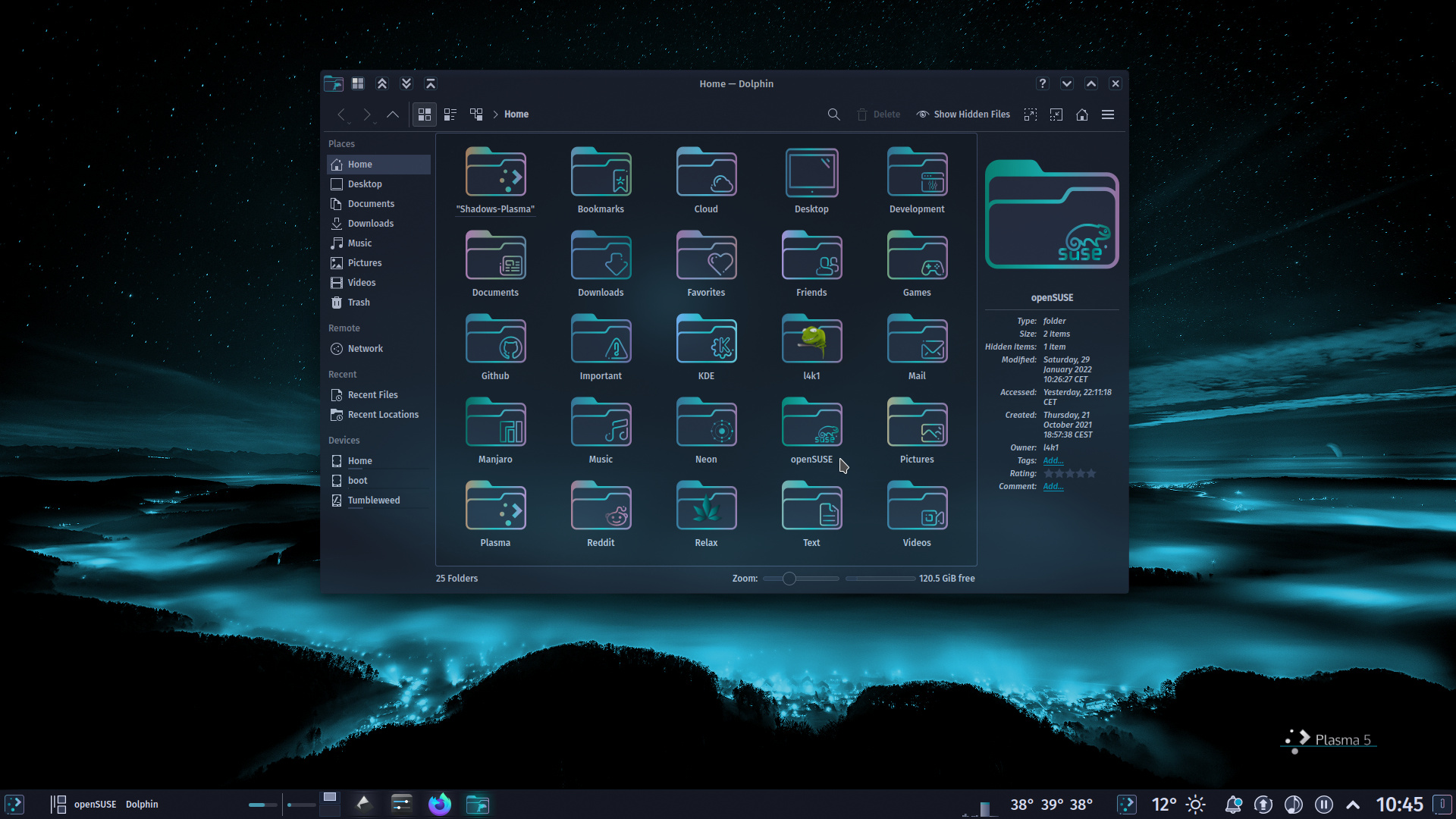The width and height of the screenshot is (1456, 819).
Task: Select Downloads in Places sidebar
Action: tap(378, 224)
